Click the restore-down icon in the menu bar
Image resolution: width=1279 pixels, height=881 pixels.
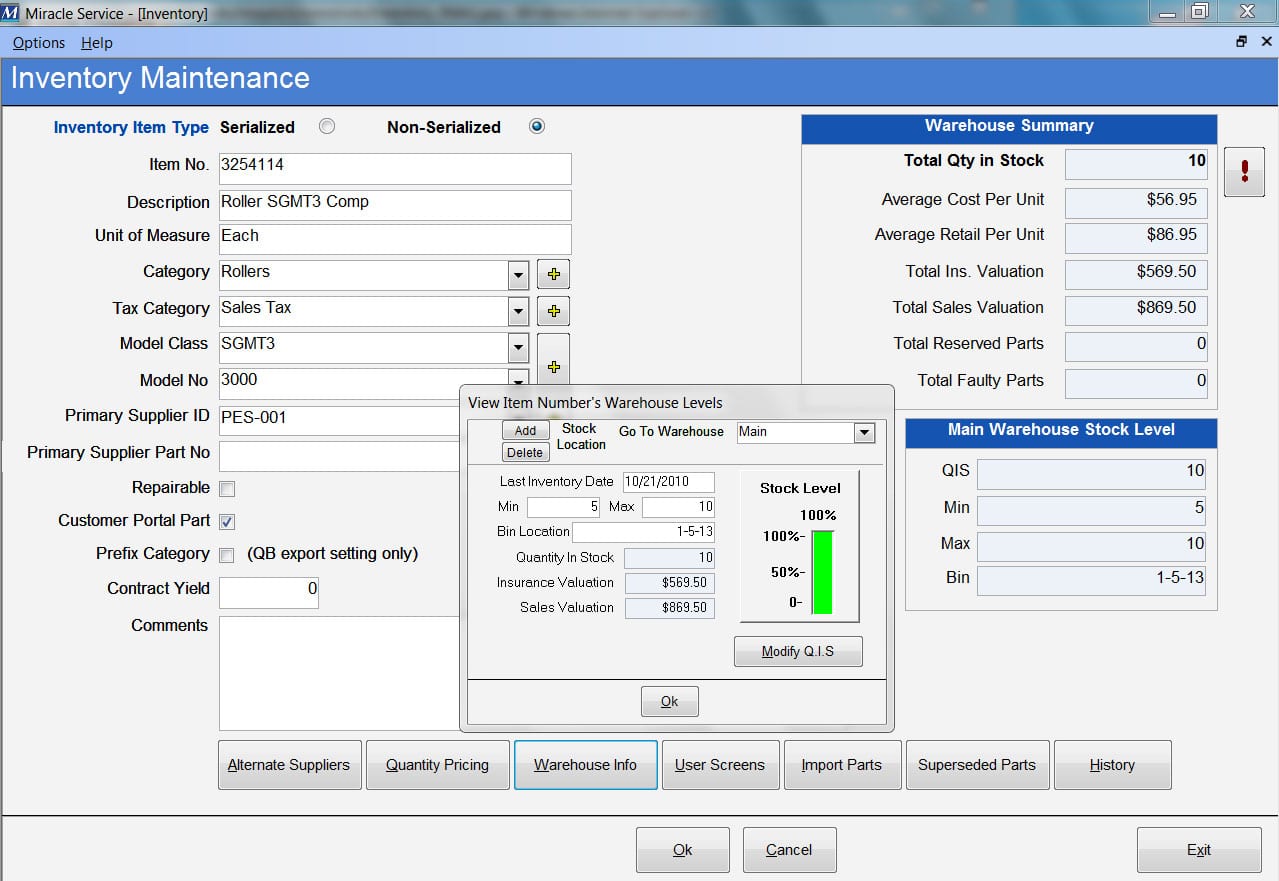coord(1242,42)
